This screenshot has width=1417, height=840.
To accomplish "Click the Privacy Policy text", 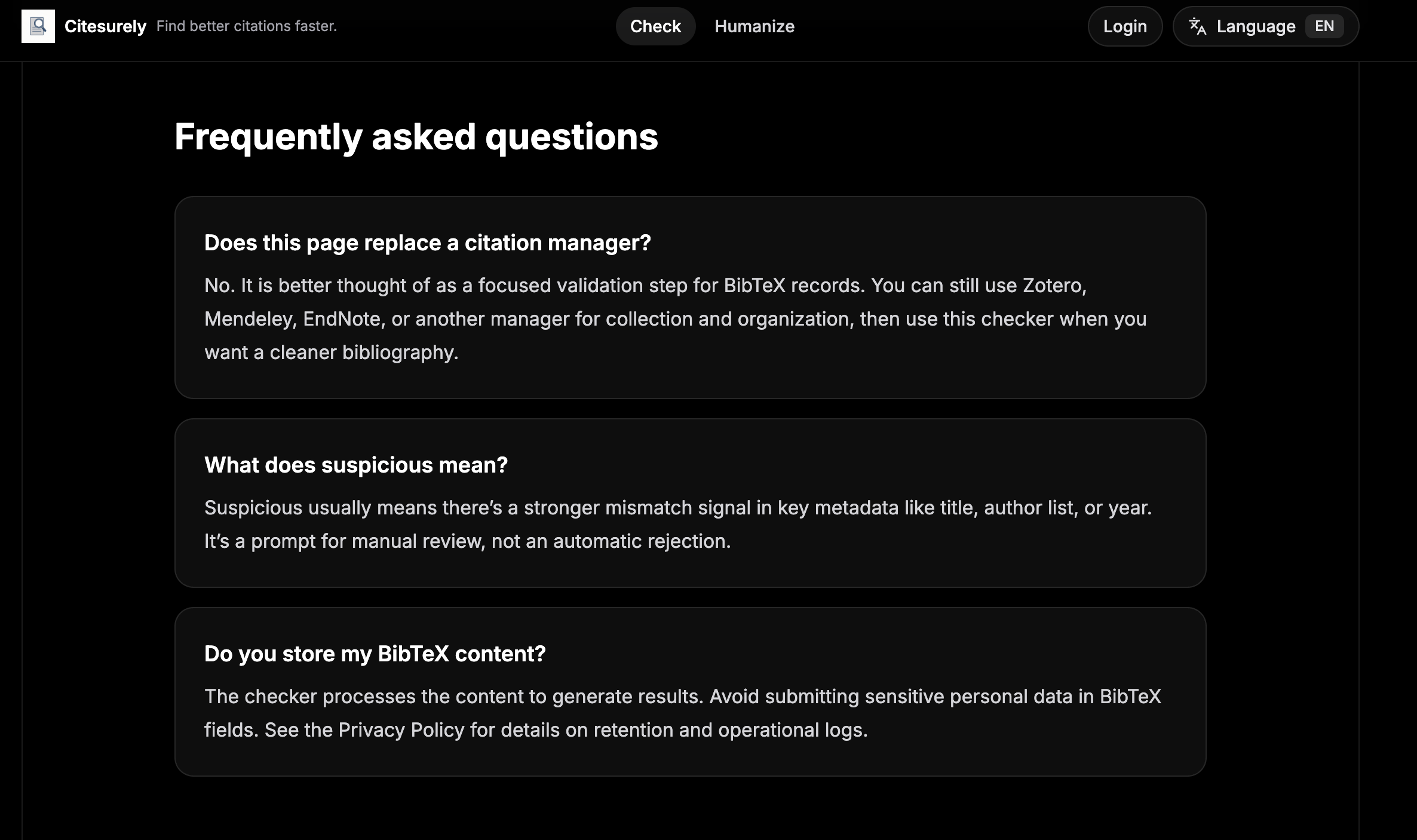I will (x=401, y=730).
